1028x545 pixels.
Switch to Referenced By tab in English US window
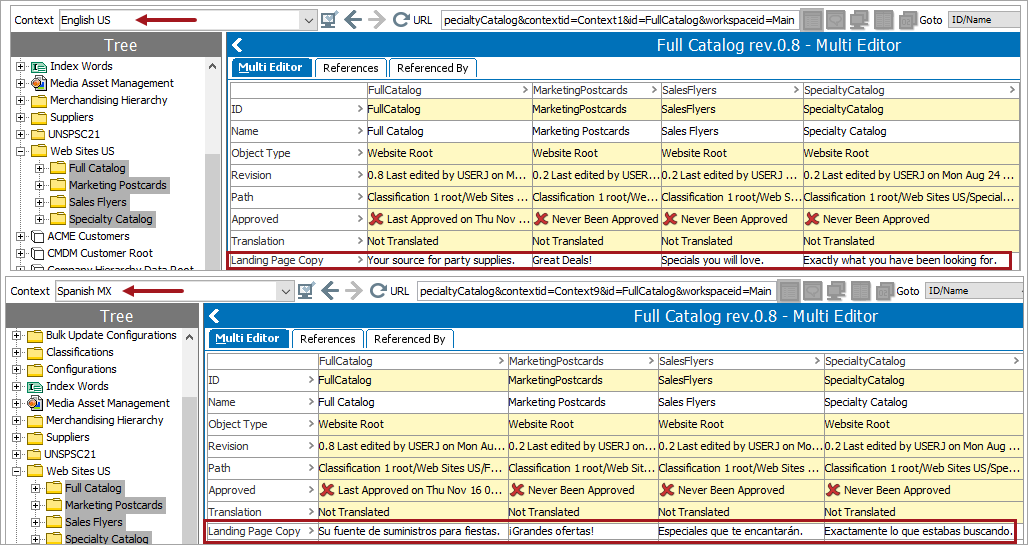pos(433,68)
